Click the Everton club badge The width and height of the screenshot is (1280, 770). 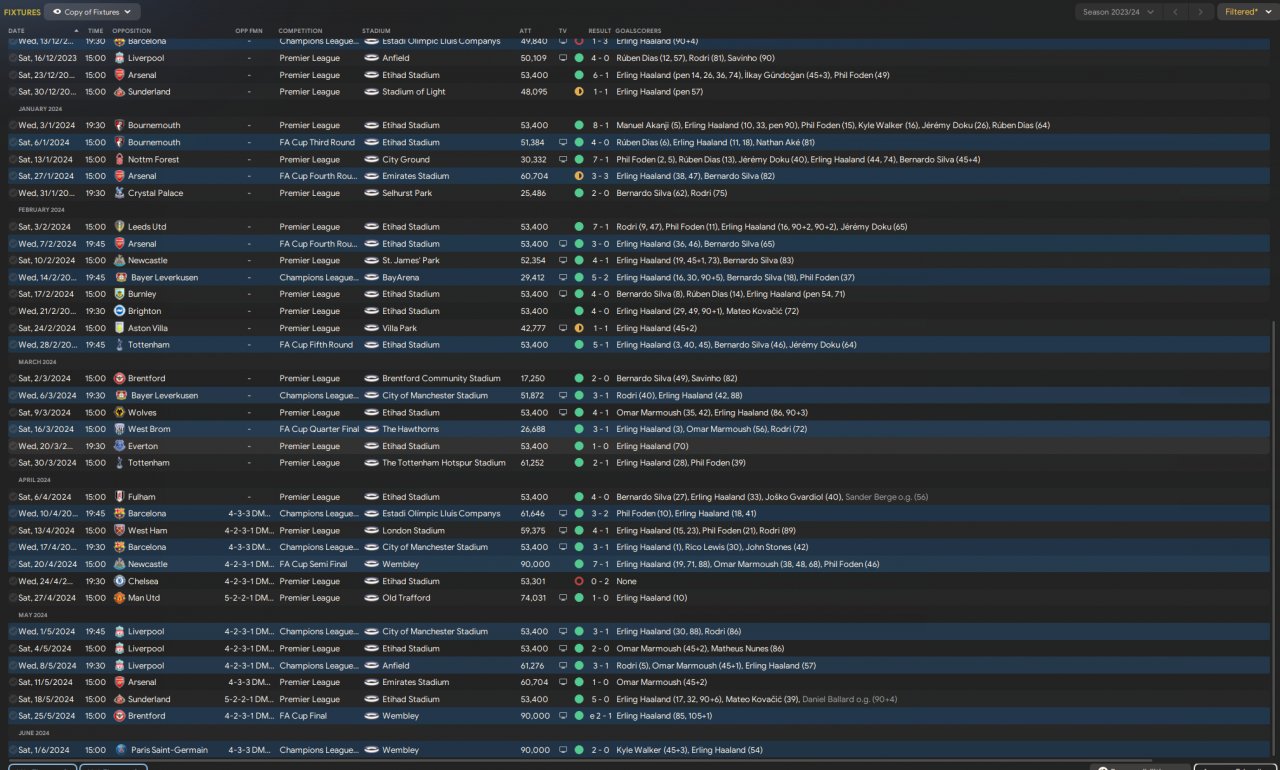coord(120,446)
